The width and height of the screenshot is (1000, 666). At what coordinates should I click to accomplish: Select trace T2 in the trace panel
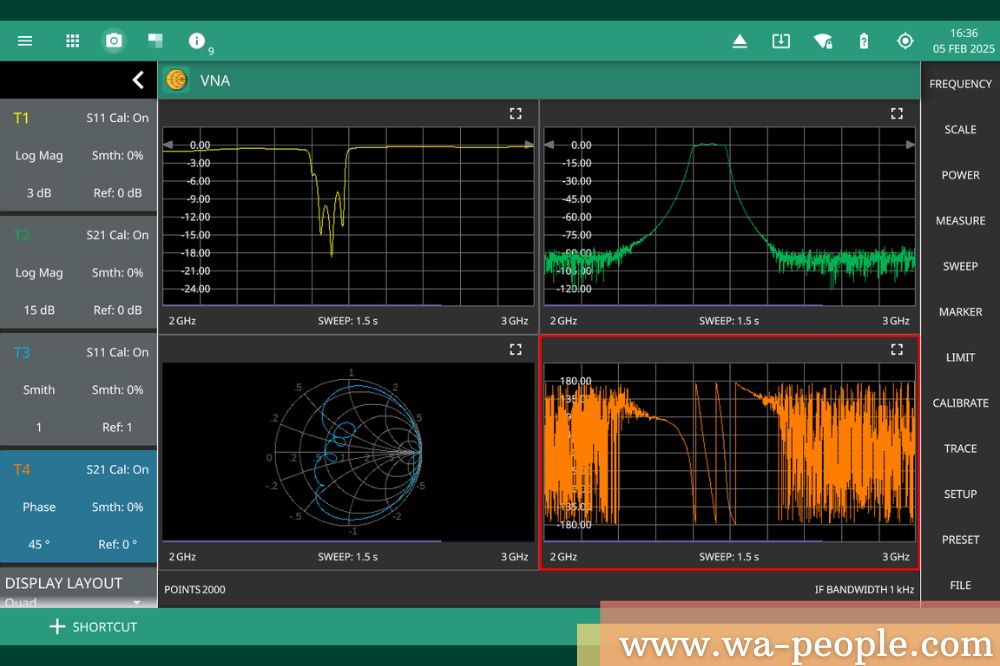tap(78, 272)
